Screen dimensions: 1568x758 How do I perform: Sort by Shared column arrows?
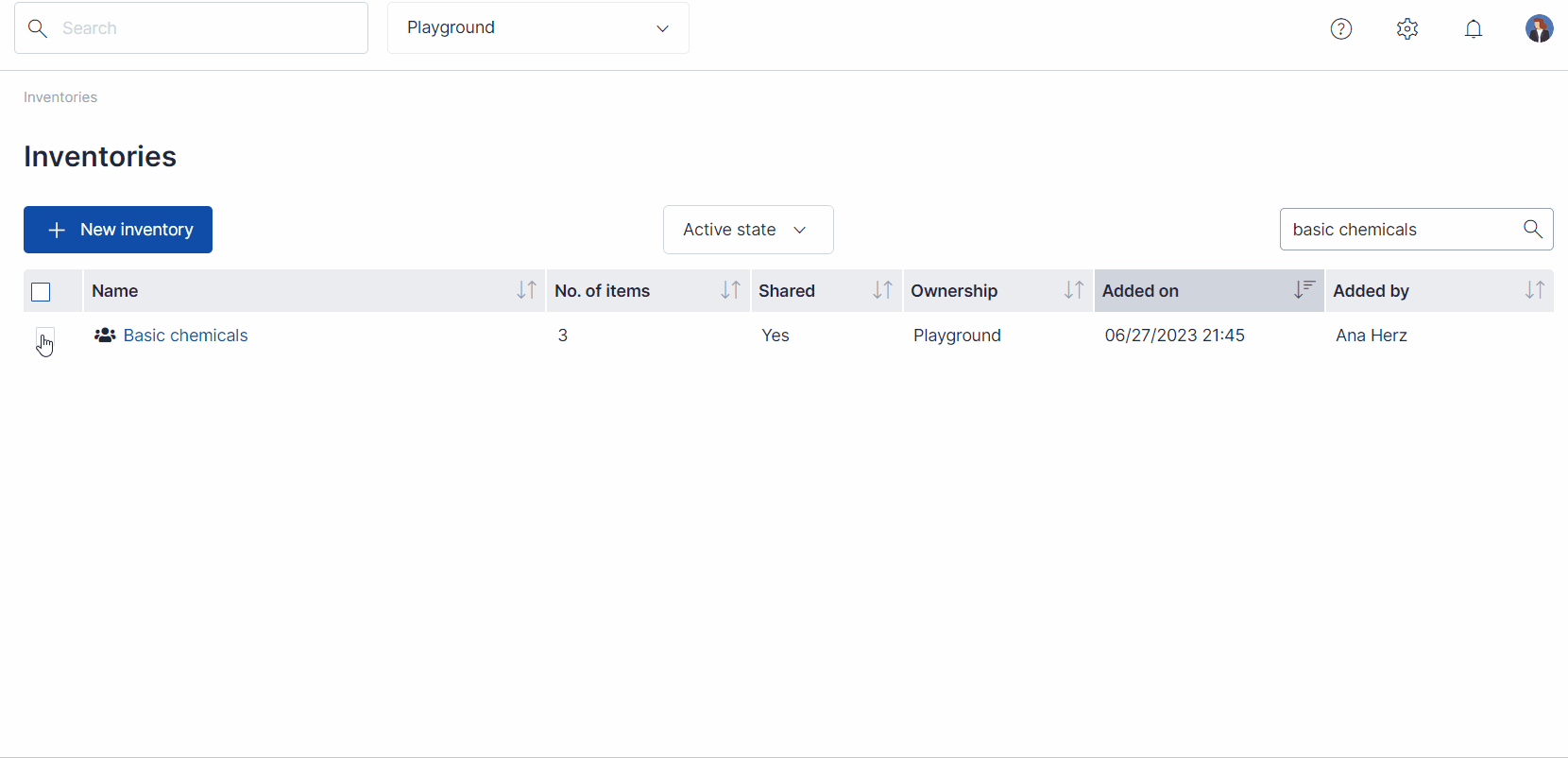[x=882, y=290]
